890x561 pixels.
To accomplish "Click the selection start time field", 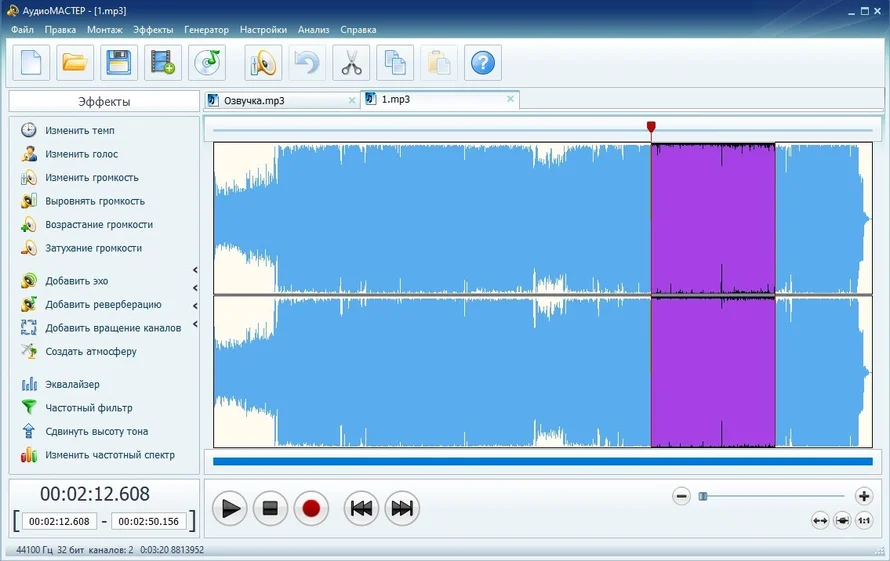I will click(59, 522).
